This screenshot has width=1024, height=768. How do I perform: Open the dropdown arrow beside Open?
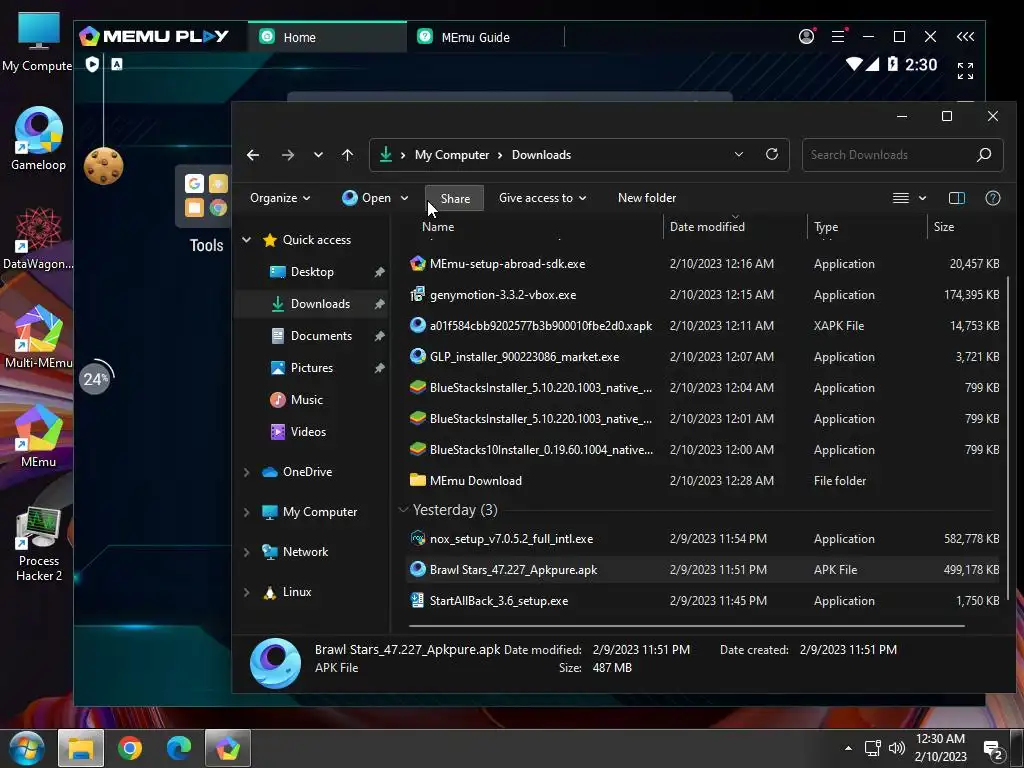tap(404, 198)
